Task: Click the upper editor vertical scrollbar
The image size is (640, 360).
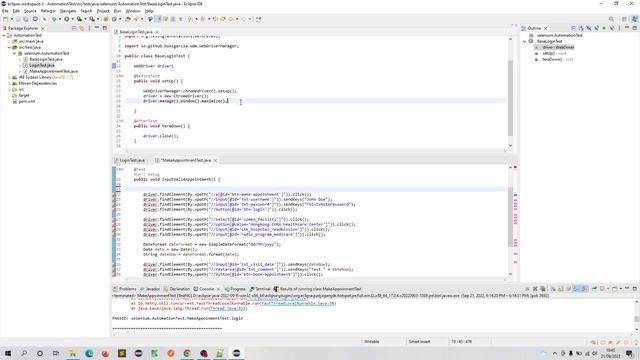Action: click(510, 98)
